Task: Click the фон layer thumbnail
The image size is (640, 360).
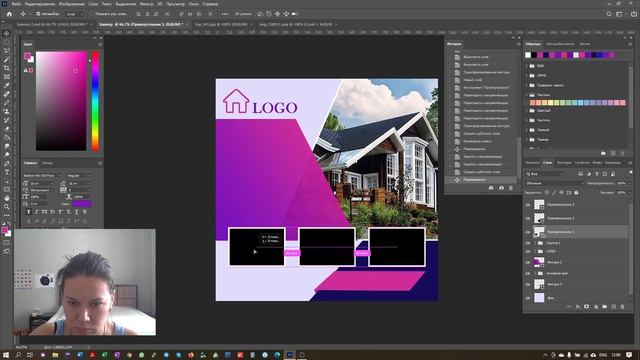Action: click(x=539, y=298)
